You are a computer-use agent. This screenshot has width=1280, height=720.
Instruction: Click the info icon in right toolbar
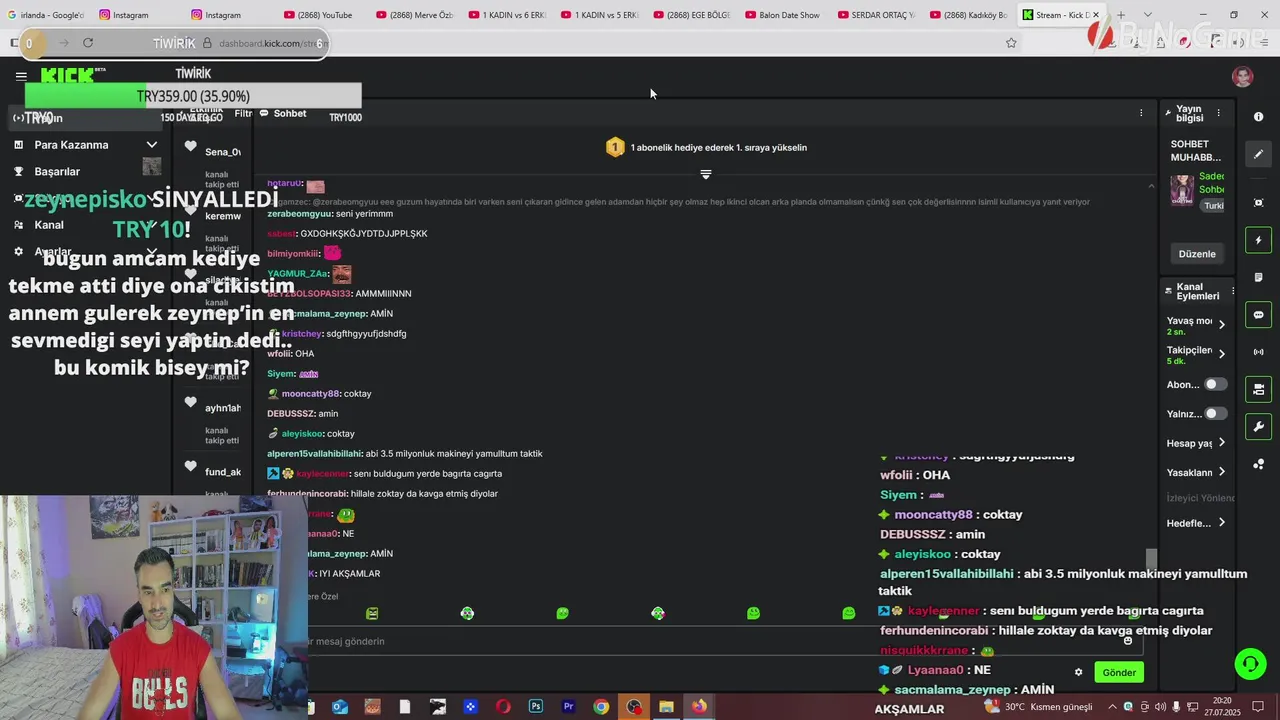pos(1258,117)
